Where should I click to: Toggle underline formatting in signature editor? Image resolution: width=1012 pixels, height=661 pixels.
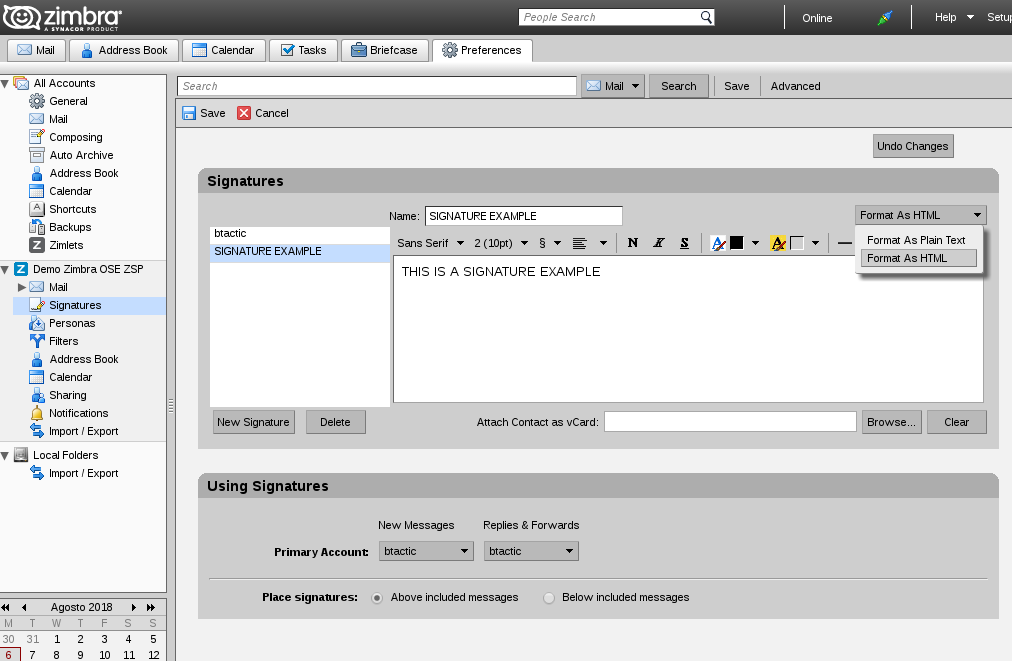point(684,243)
